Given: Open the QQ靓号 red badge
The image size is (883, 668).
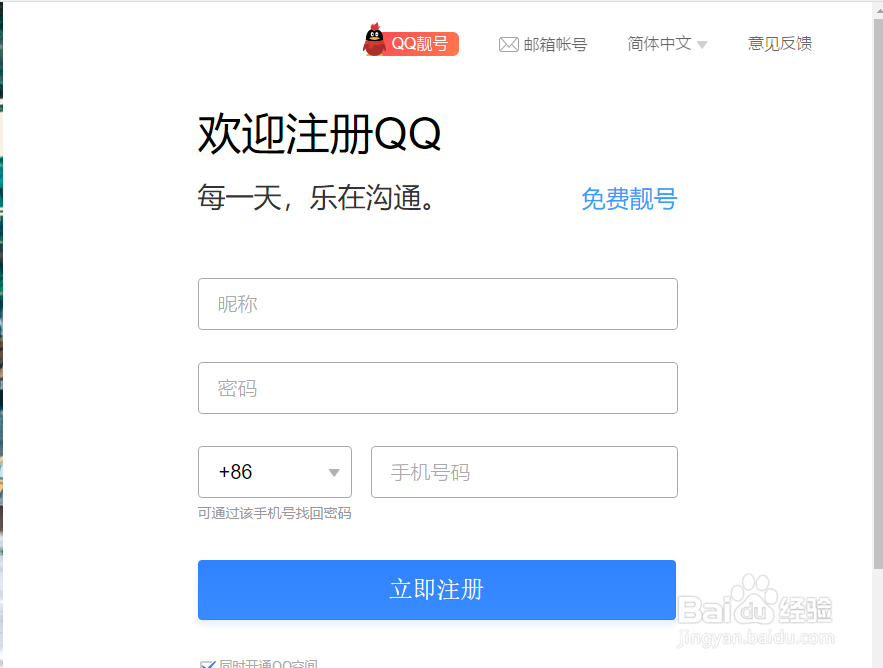Looking at the screenshot, I should 420,44.
